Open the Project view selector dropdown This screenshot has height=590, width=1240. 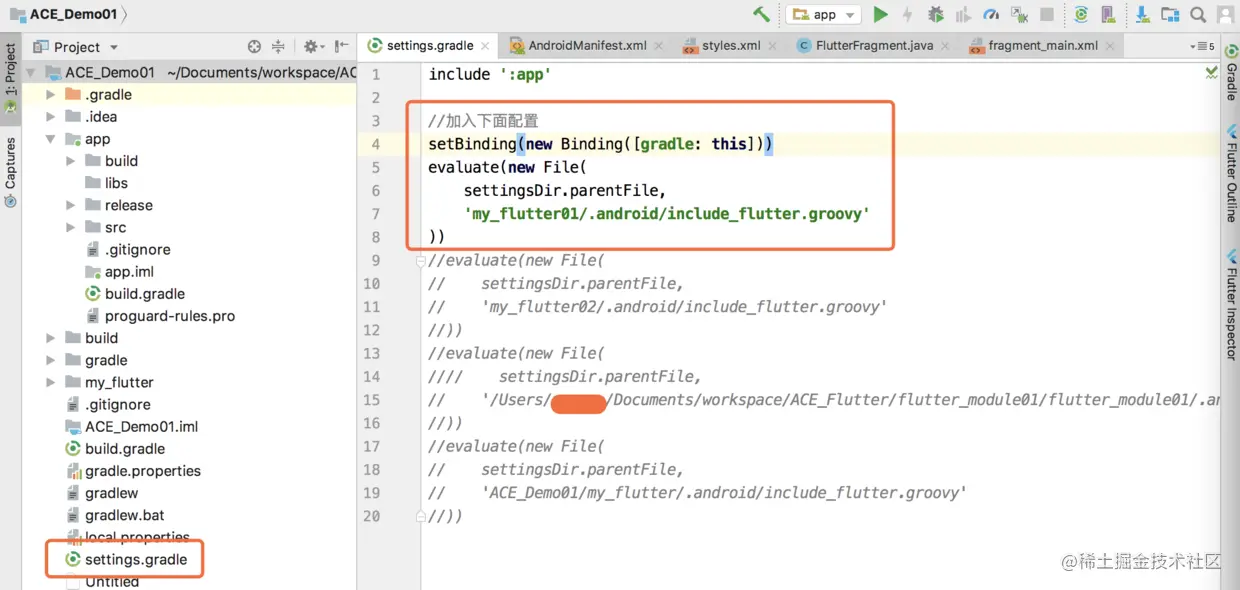pyautogui.click(x=76, y=46)
